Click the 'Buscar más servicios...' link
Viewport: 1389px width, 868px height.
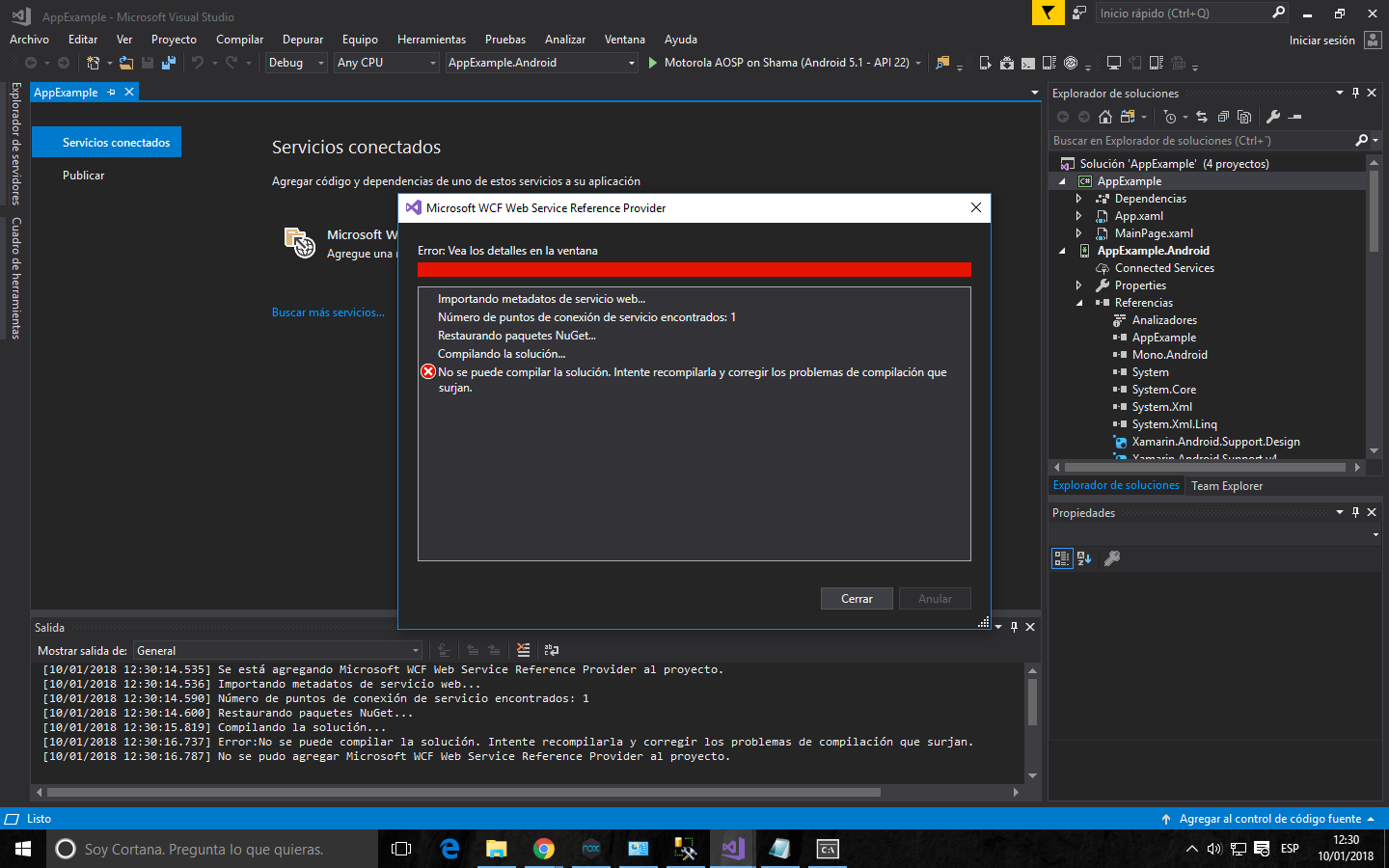click(328, 312)
